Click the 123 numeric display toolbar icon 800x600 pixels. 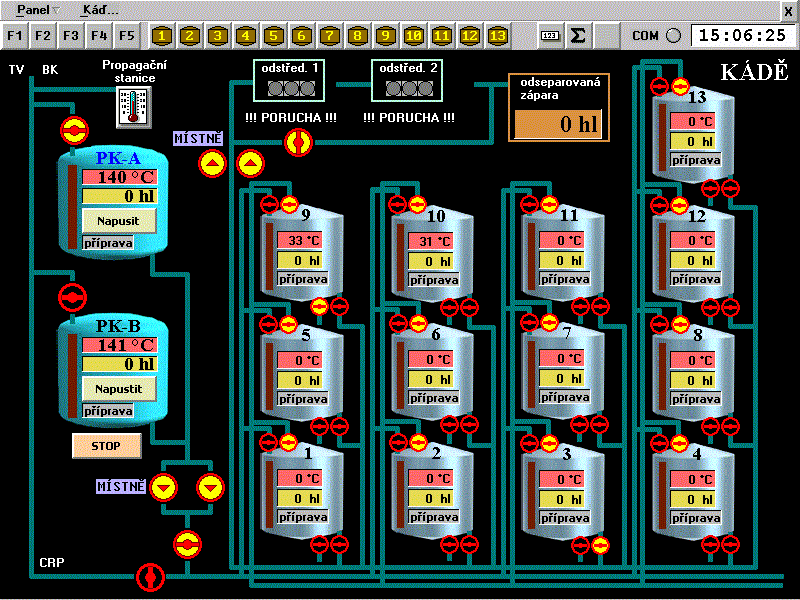[x=549, y=36]
